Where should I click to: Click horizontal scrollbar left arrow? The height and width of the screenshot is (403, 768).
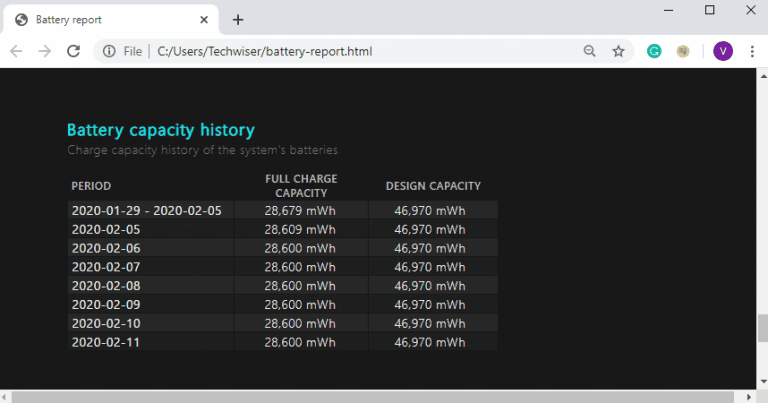(x=4, y=397)
